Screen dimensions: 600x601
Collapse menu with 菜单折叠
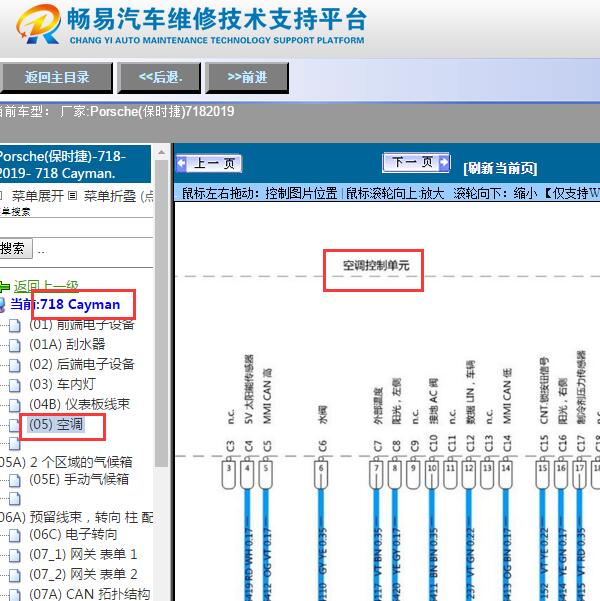pos(110,196)
